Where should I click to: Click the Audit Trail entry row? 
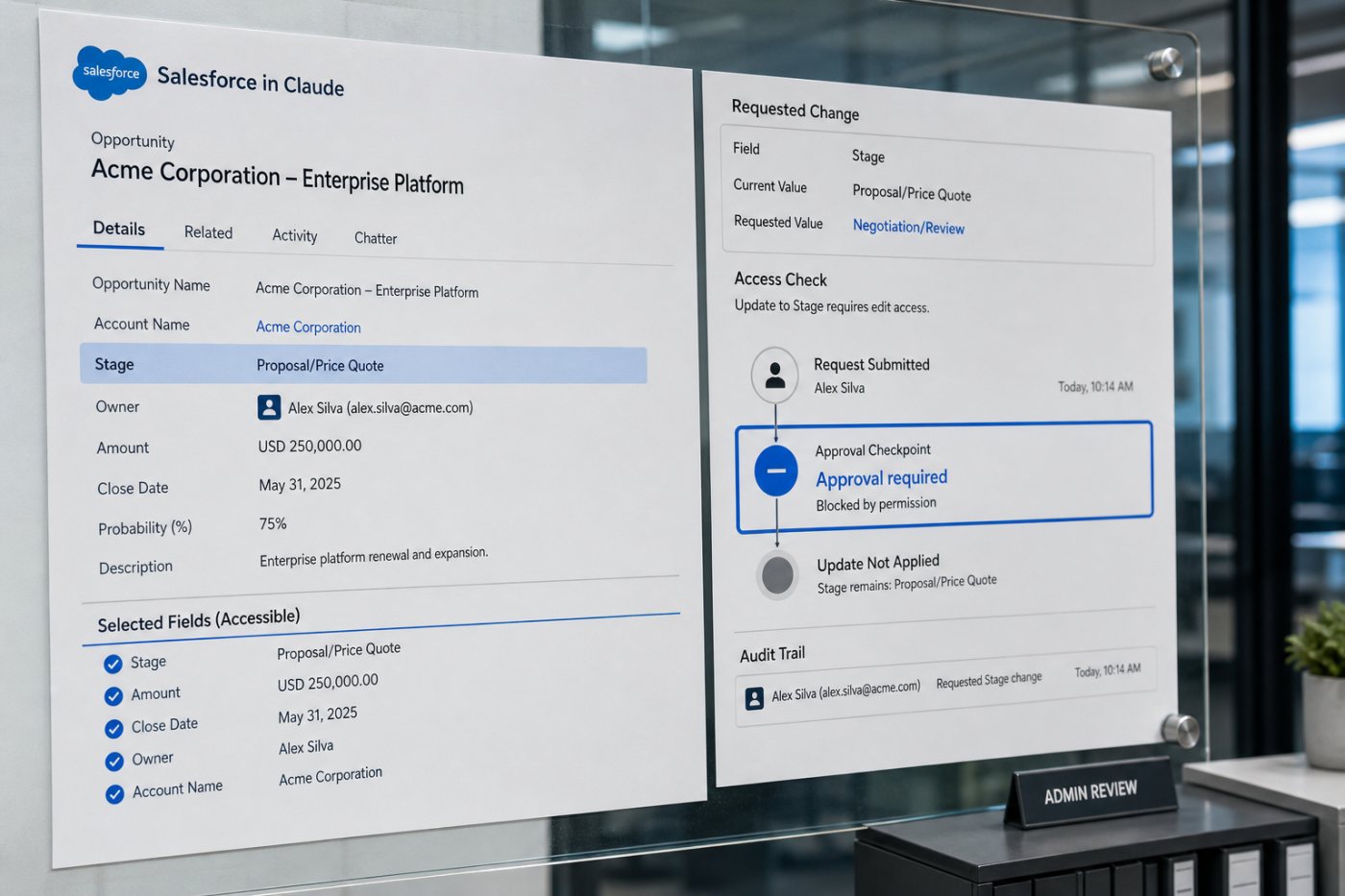[944, 689]
